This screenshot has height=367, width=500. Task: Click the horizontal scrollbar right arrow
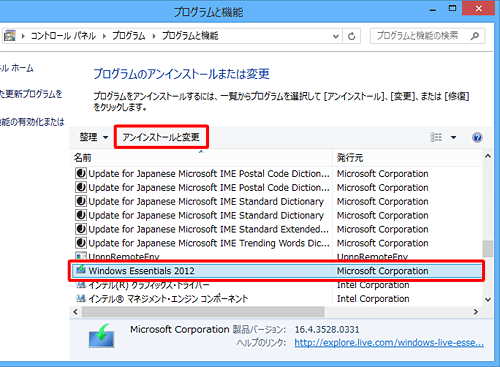click(476, 312)
